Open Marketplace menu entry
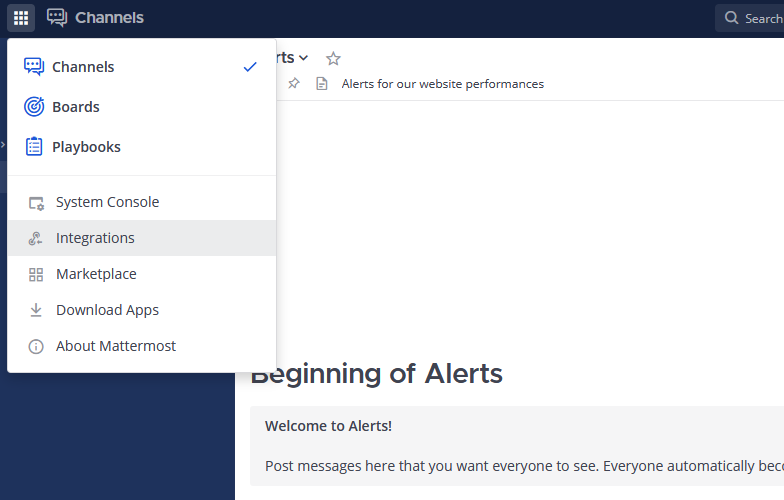 pyautogui.click(x=142, y=274)
